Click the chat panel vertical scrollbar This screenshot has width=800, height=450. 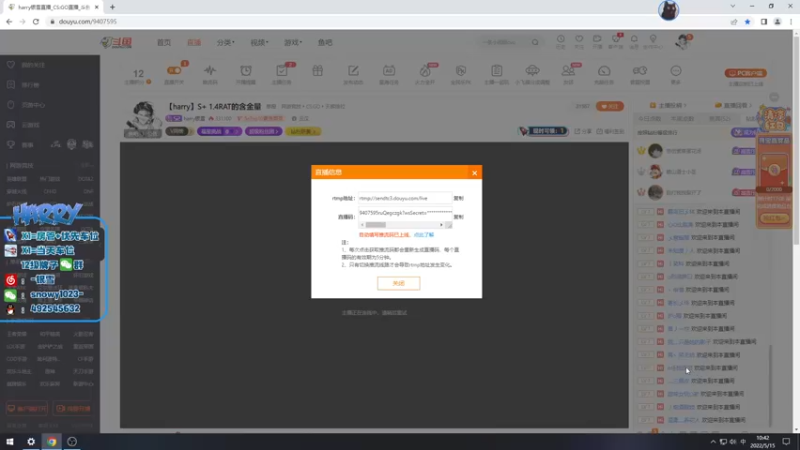click(x=770, y=385)
